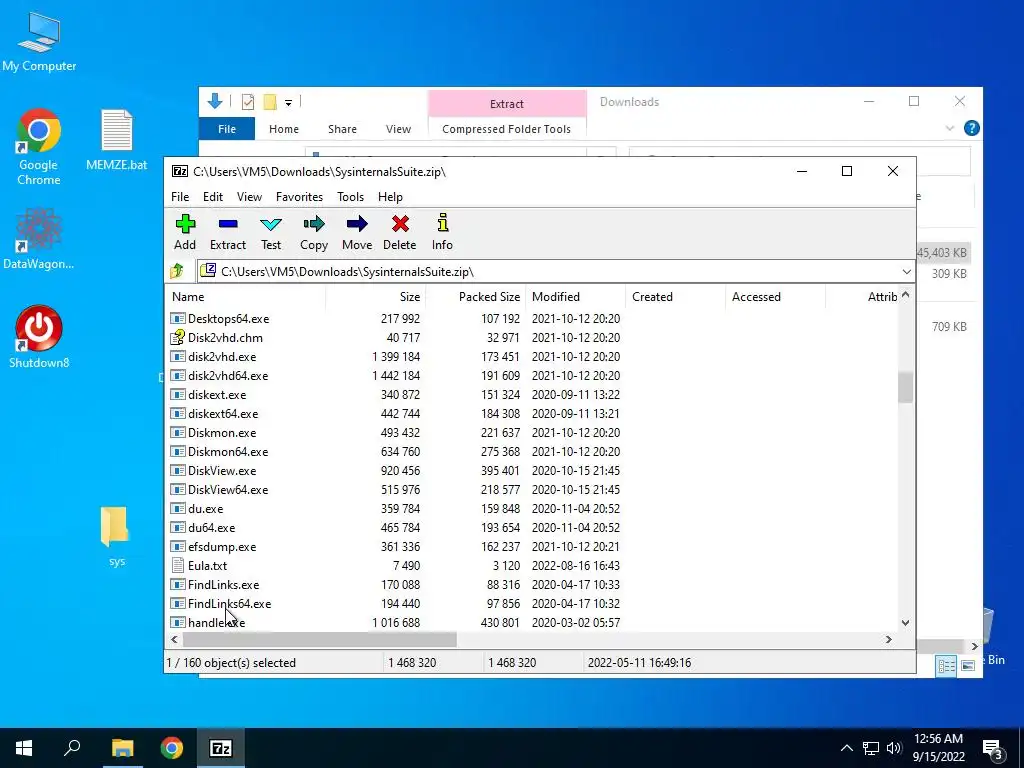The image size is (1024, 768).
Task: Open the 7-Zip File menu
Action: [x=180, y=197]
